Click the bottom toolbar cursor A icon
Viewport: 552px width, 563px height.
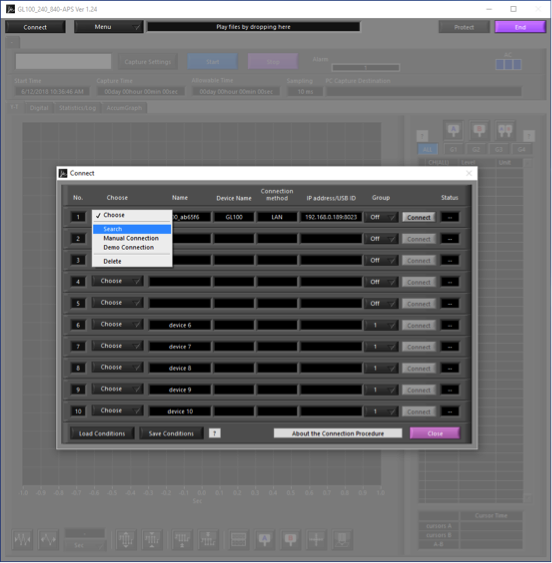265,539
